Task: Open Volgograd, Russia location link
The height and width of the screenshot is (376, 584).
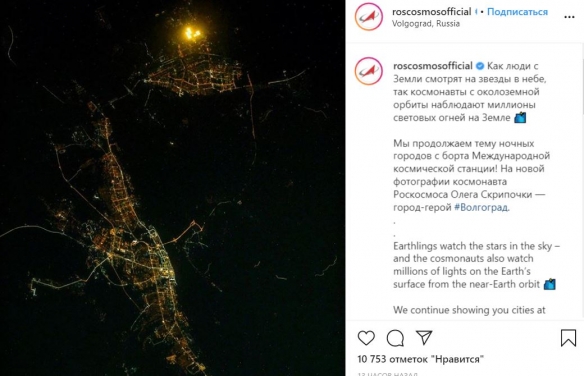Action: pyautogui.click(x=426, y=23)
